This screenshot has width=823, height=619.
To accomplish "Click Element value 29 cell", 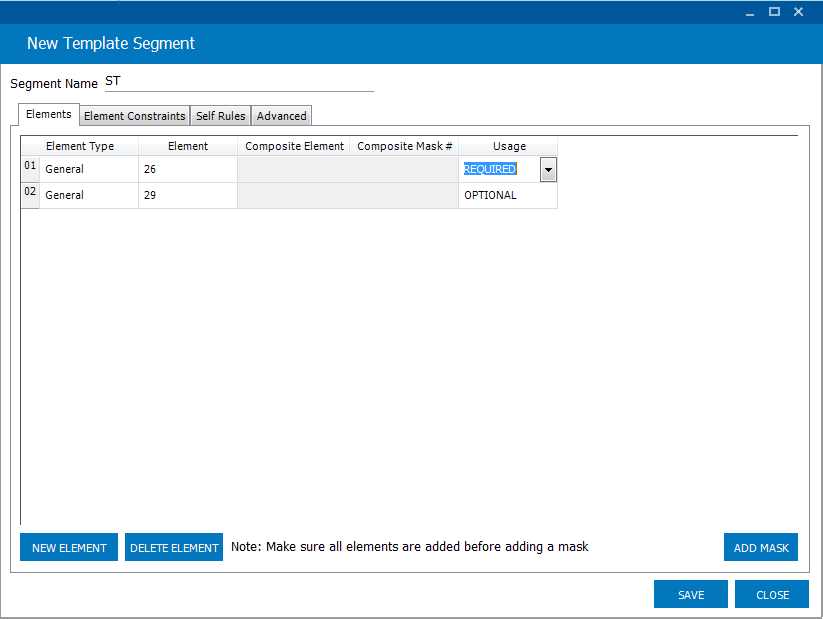I will click(188, 195).
